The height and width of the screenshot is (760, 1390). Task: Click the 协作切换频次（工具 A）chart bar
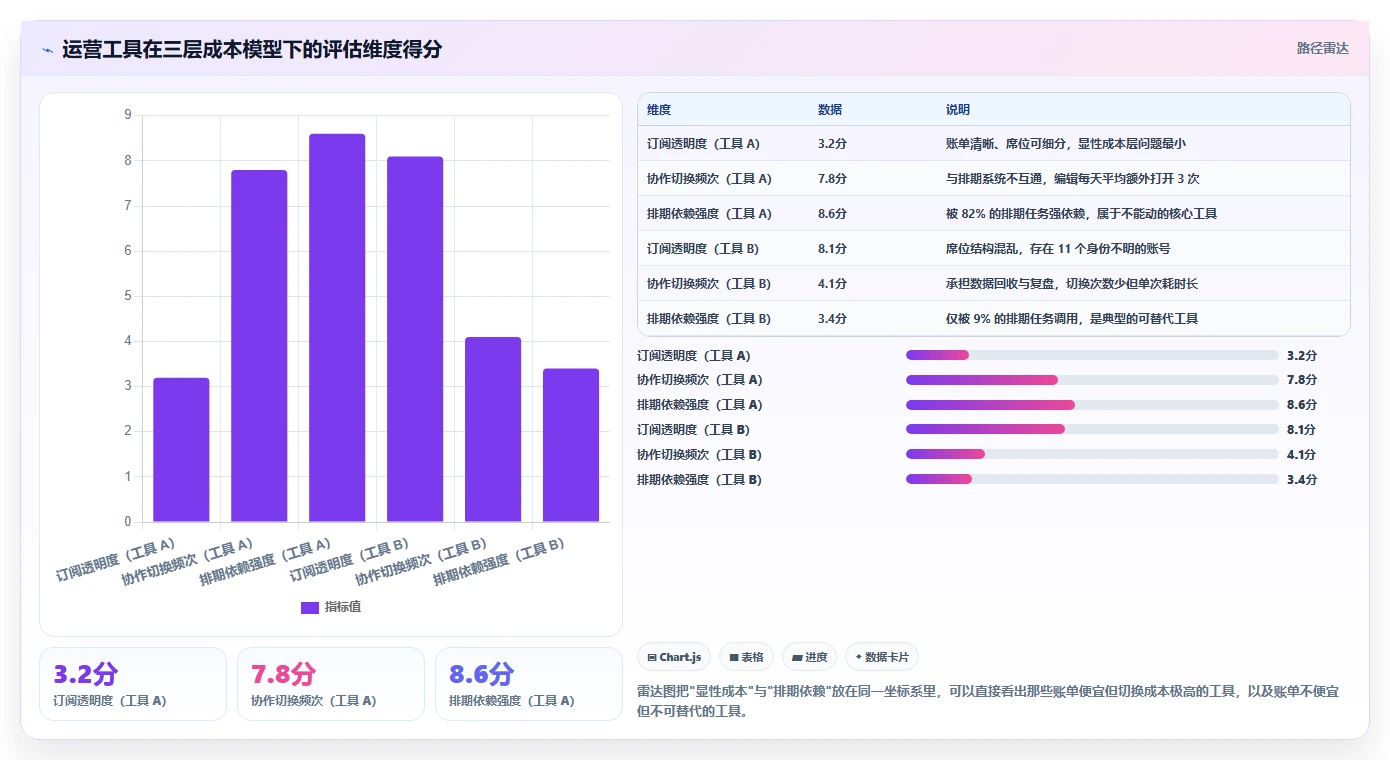click(x=259, y=346)
